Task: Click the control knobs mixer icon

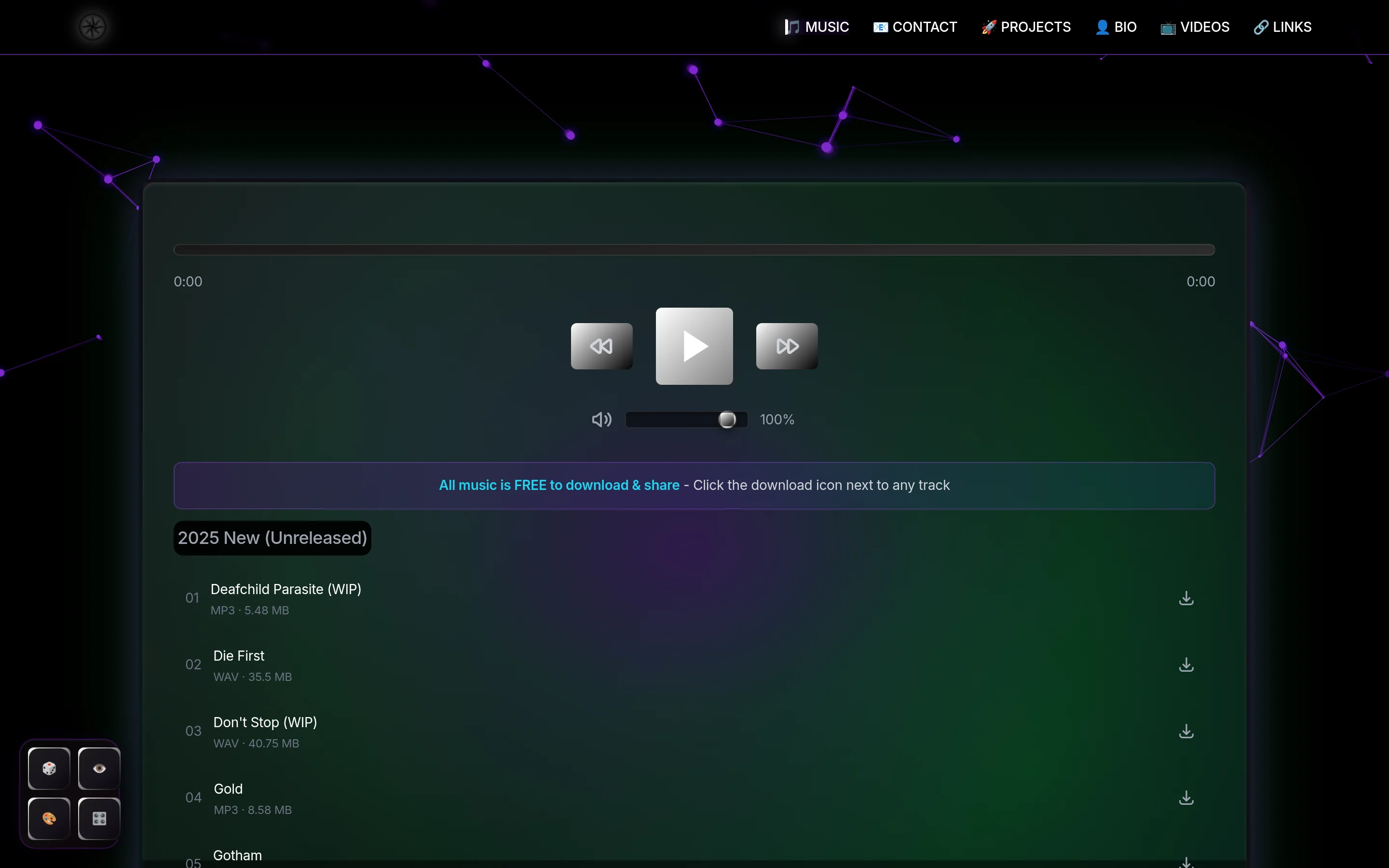Action: coord(98,818)
